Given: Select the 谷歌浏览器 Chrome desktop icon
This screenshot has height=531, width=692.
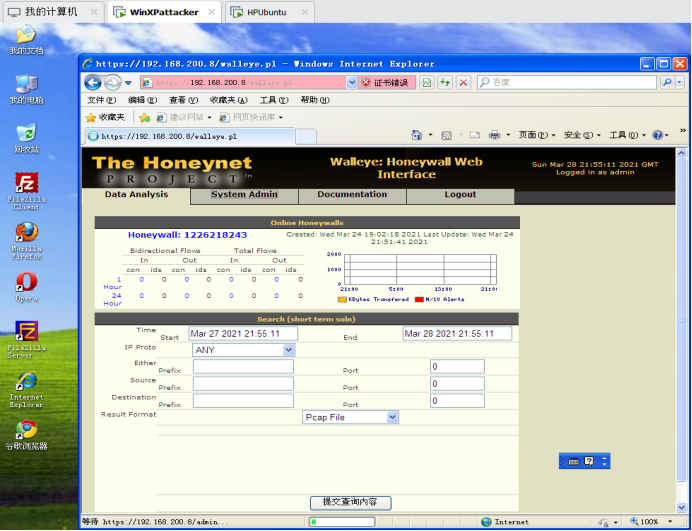Looking at the screenshot, I should click(x=26, y=435).
